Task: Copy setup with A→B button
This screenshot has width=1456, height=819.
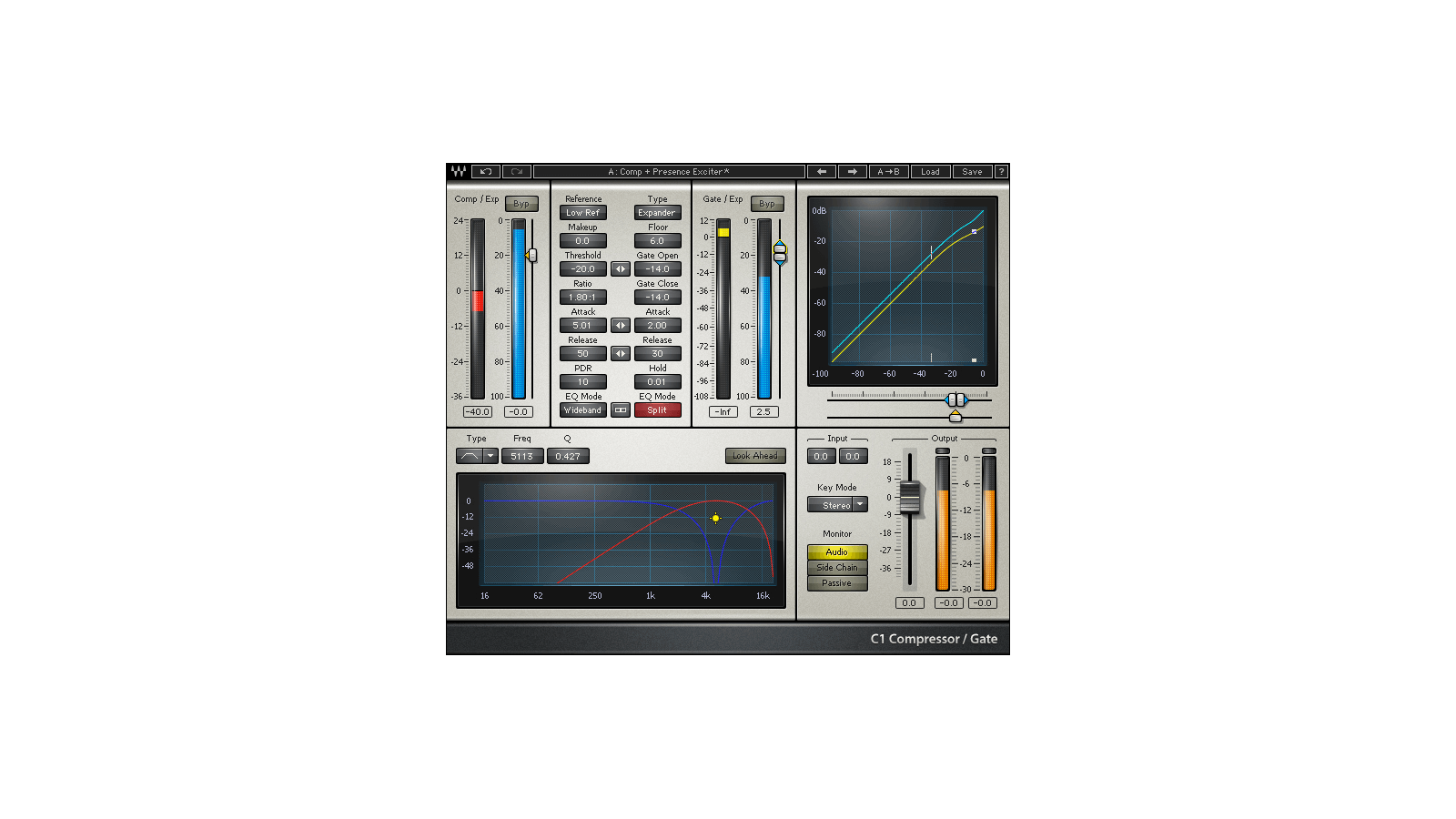Action: 888,171
